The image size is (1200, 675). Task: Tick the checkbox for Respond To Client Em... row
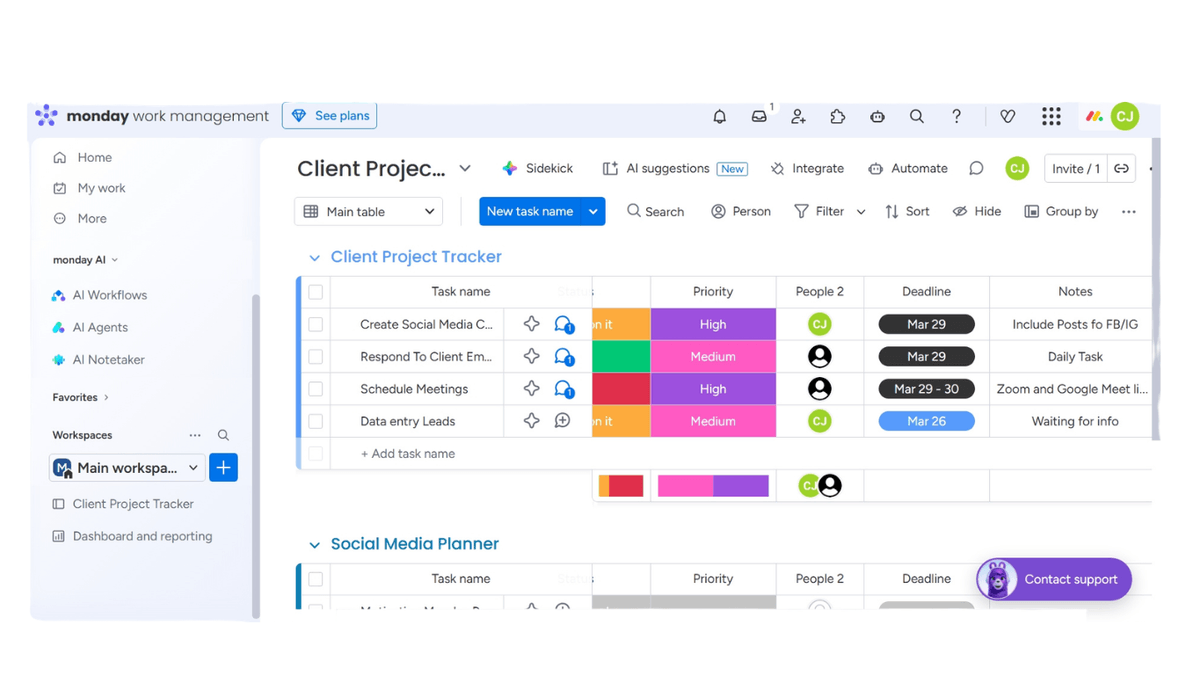(316, 356)
